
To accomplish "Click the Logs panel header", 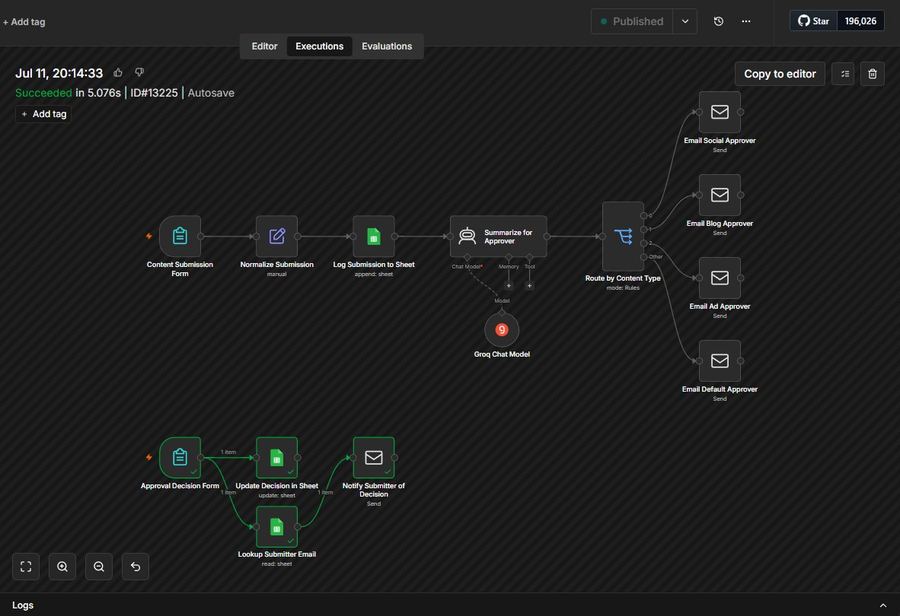I will [450, 605].
